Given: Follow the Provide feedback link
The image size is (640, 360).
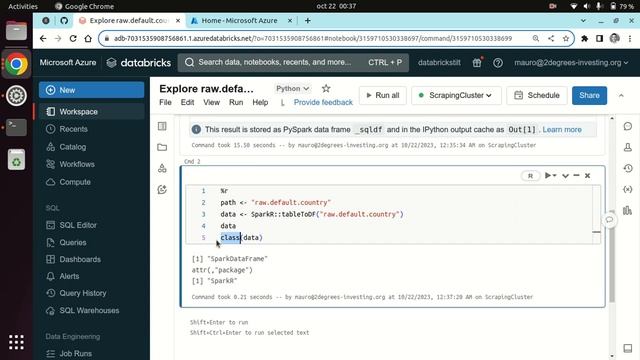Looking at the screenshot, I should pyautogui.click(x=323, y=102).
